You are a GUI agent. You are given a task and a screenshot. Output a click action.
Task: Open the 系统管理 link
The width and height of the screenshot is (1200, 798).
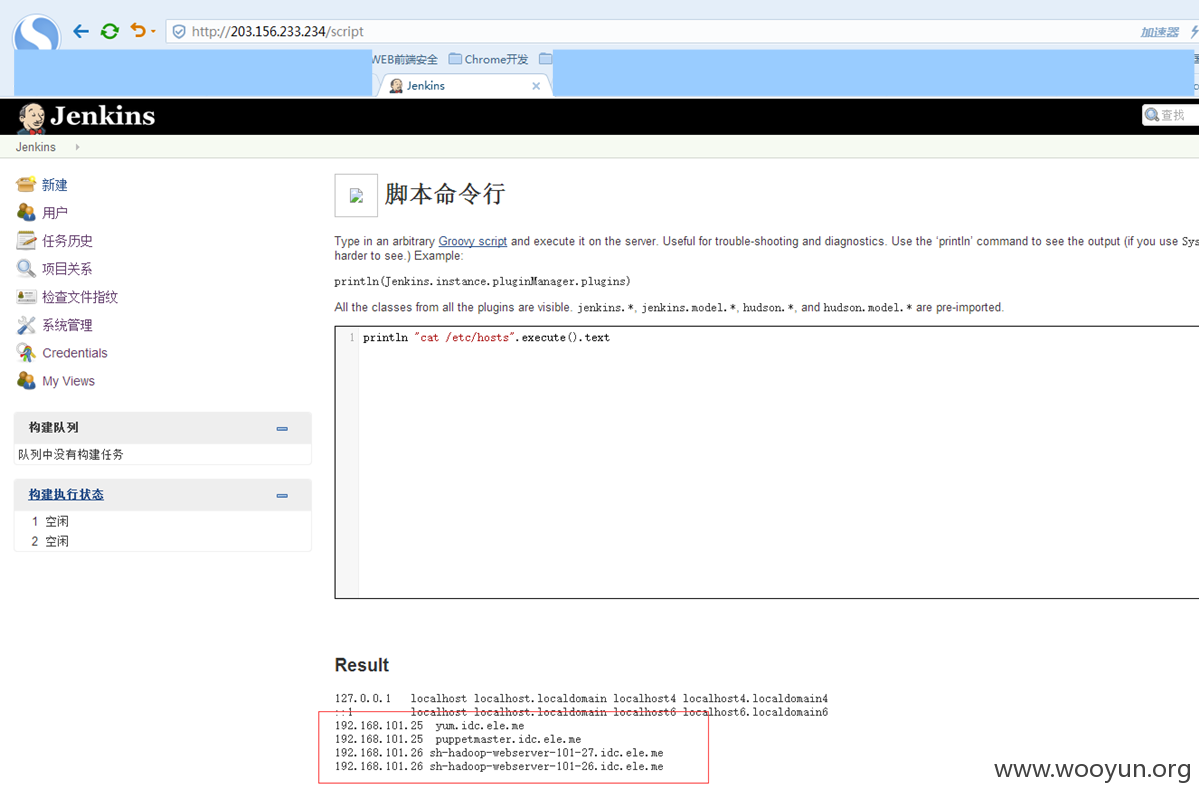click(67, 325)
